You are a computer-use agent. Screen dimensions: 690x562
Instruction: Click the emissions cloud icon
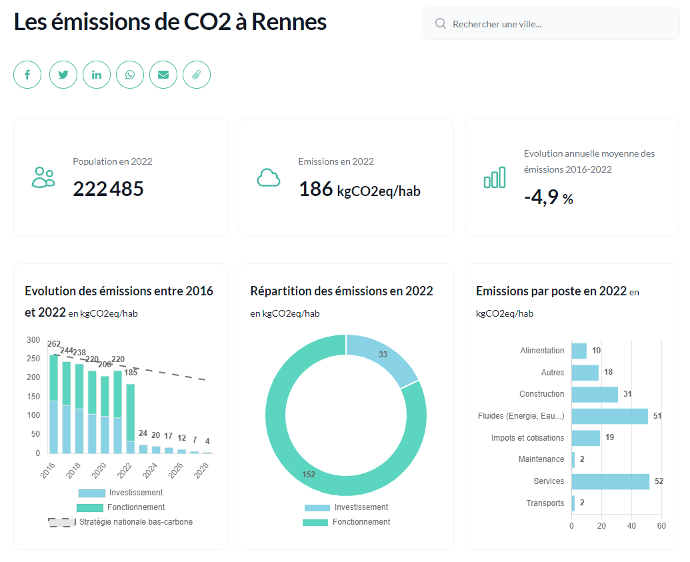pyautogui.click(x=268, y=177)
